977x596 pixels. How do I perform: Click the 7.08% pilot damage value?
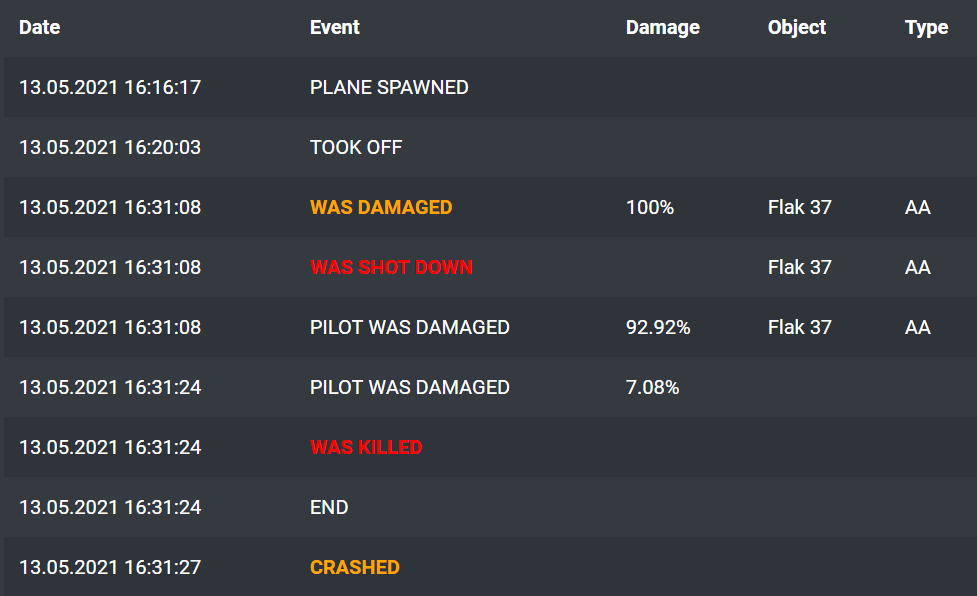coord(653,387)
